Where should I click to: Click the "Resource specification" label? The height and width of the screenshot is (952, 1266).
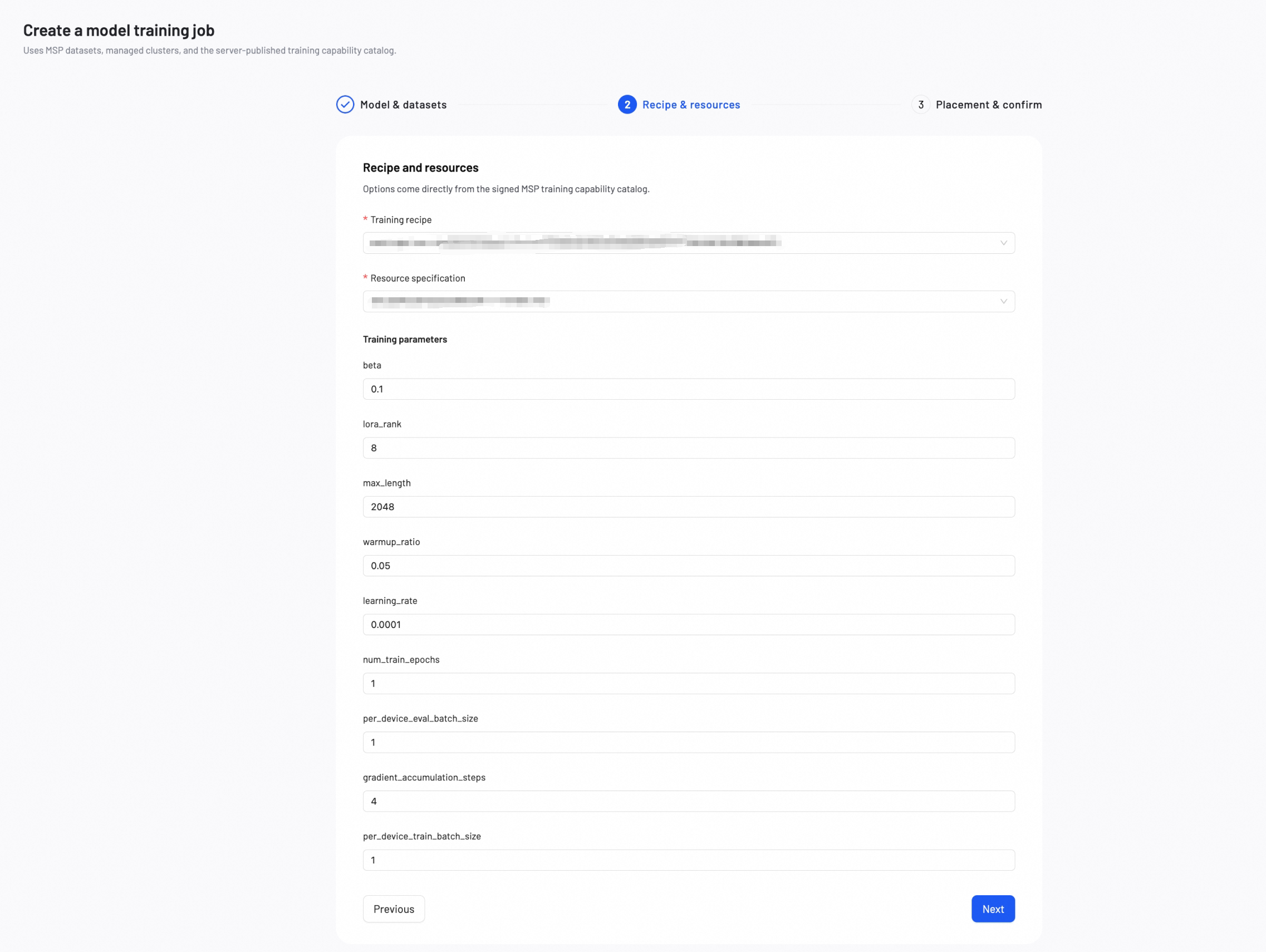click(x=418, y=278)
